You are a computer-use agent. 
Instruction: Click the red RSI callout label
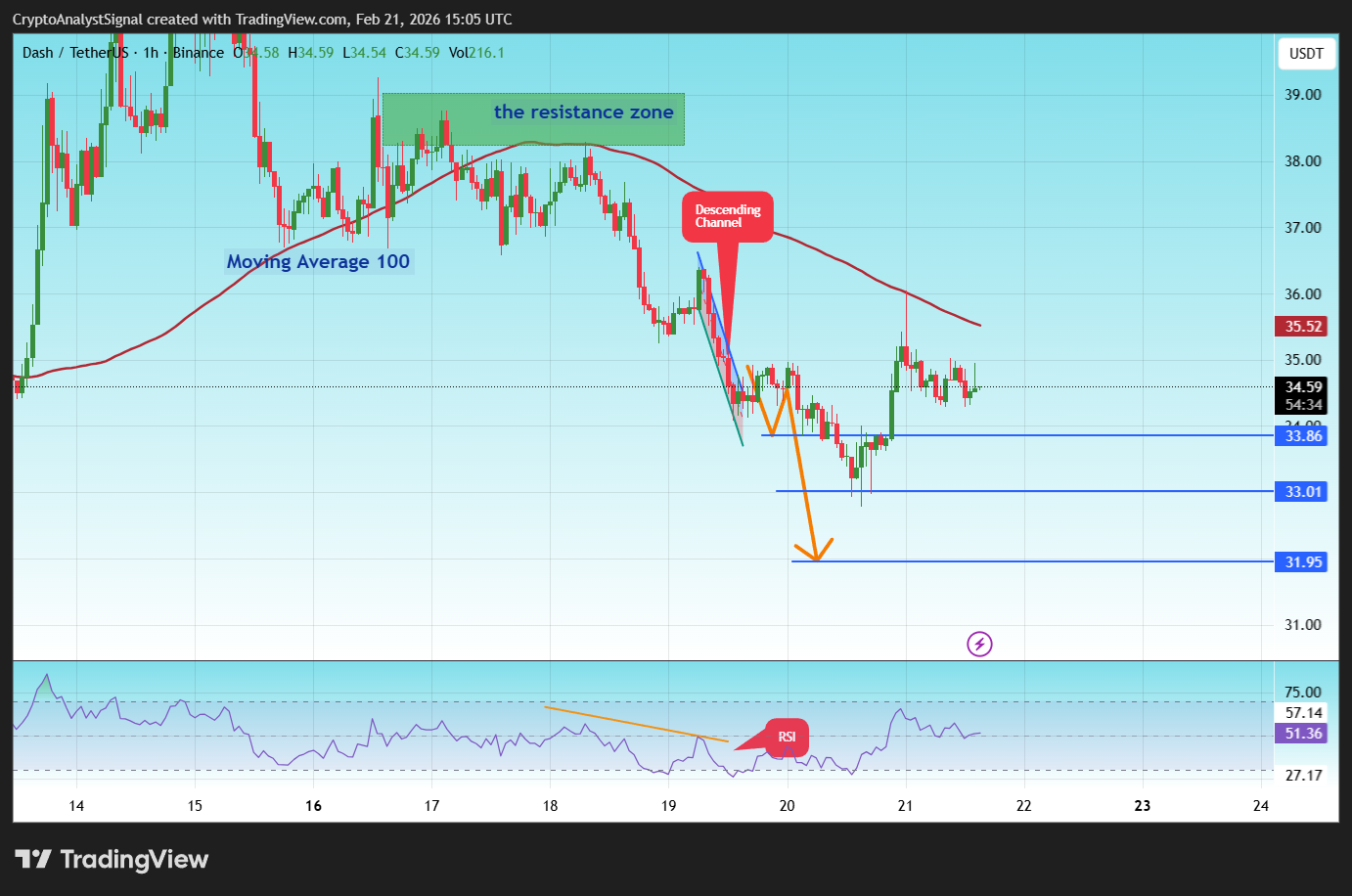point(787,737)
